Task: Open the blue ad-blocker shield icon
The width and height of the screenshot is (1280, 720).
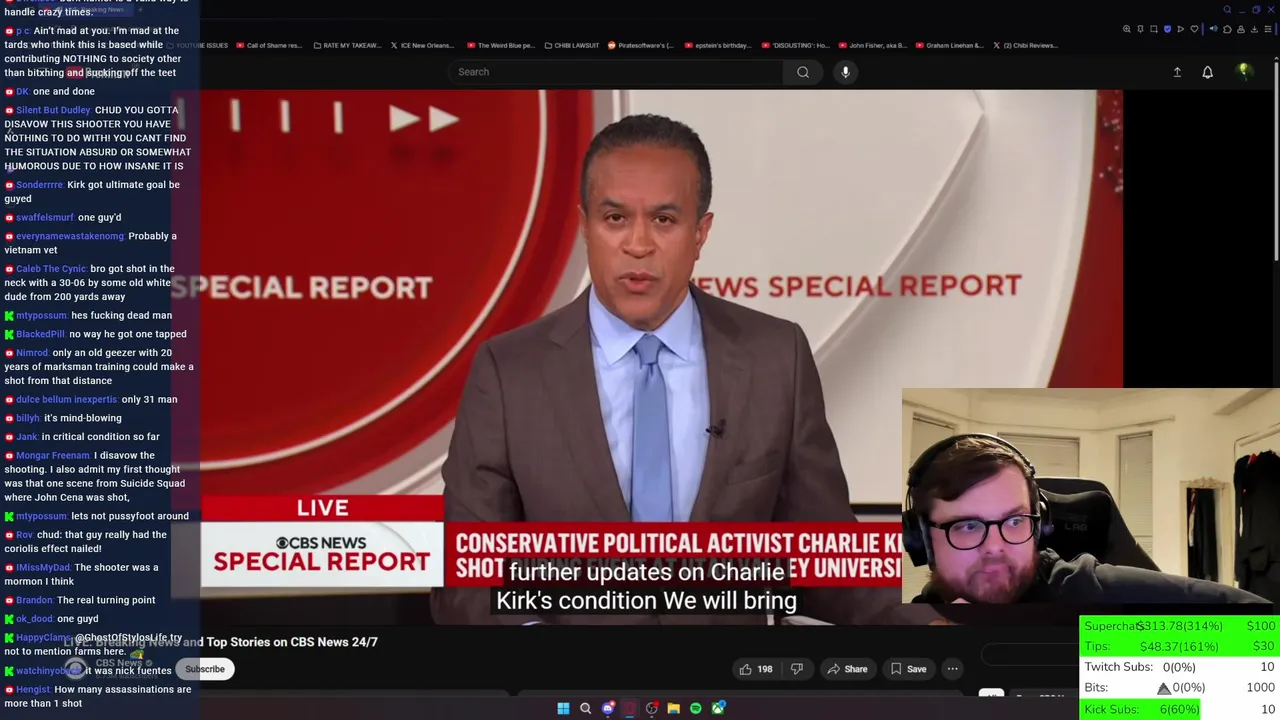Action: tap(1167, 29)
